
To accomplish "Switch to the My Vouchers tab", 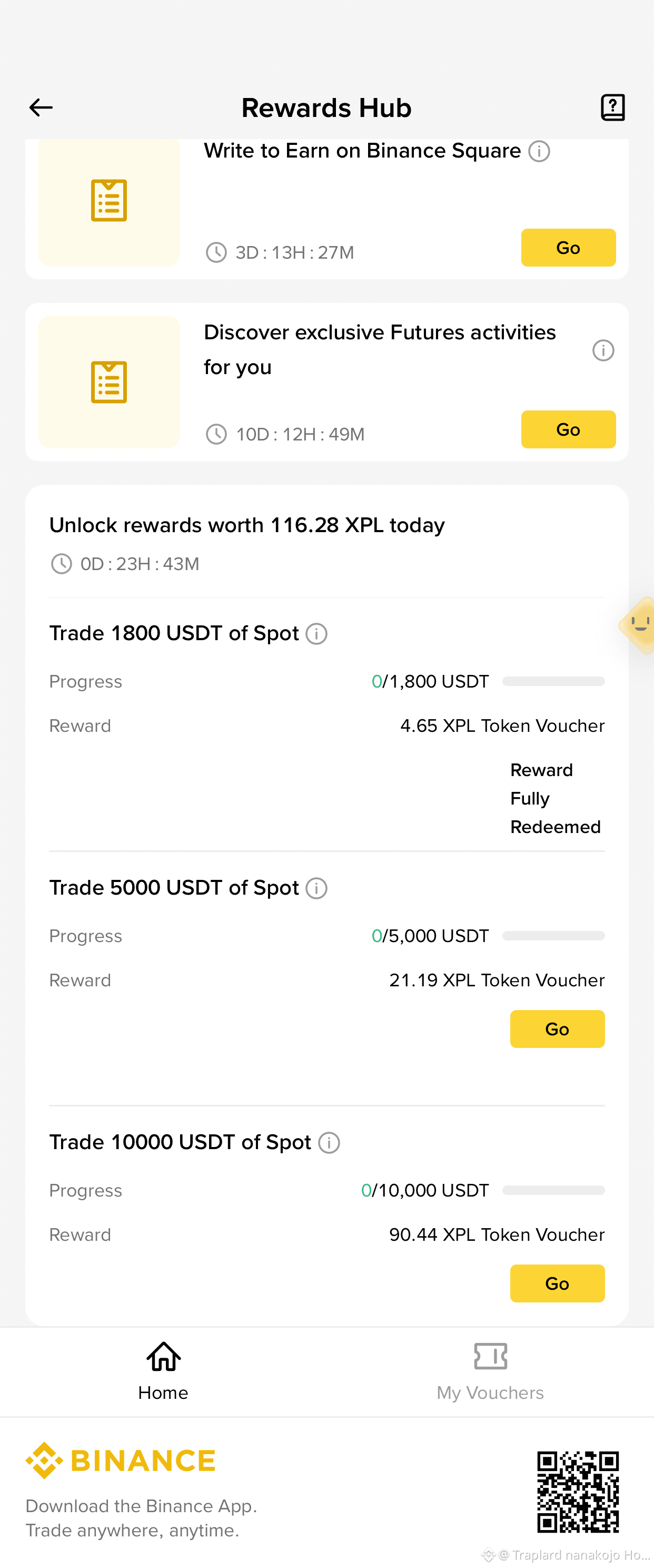I will coord(490,1371).
